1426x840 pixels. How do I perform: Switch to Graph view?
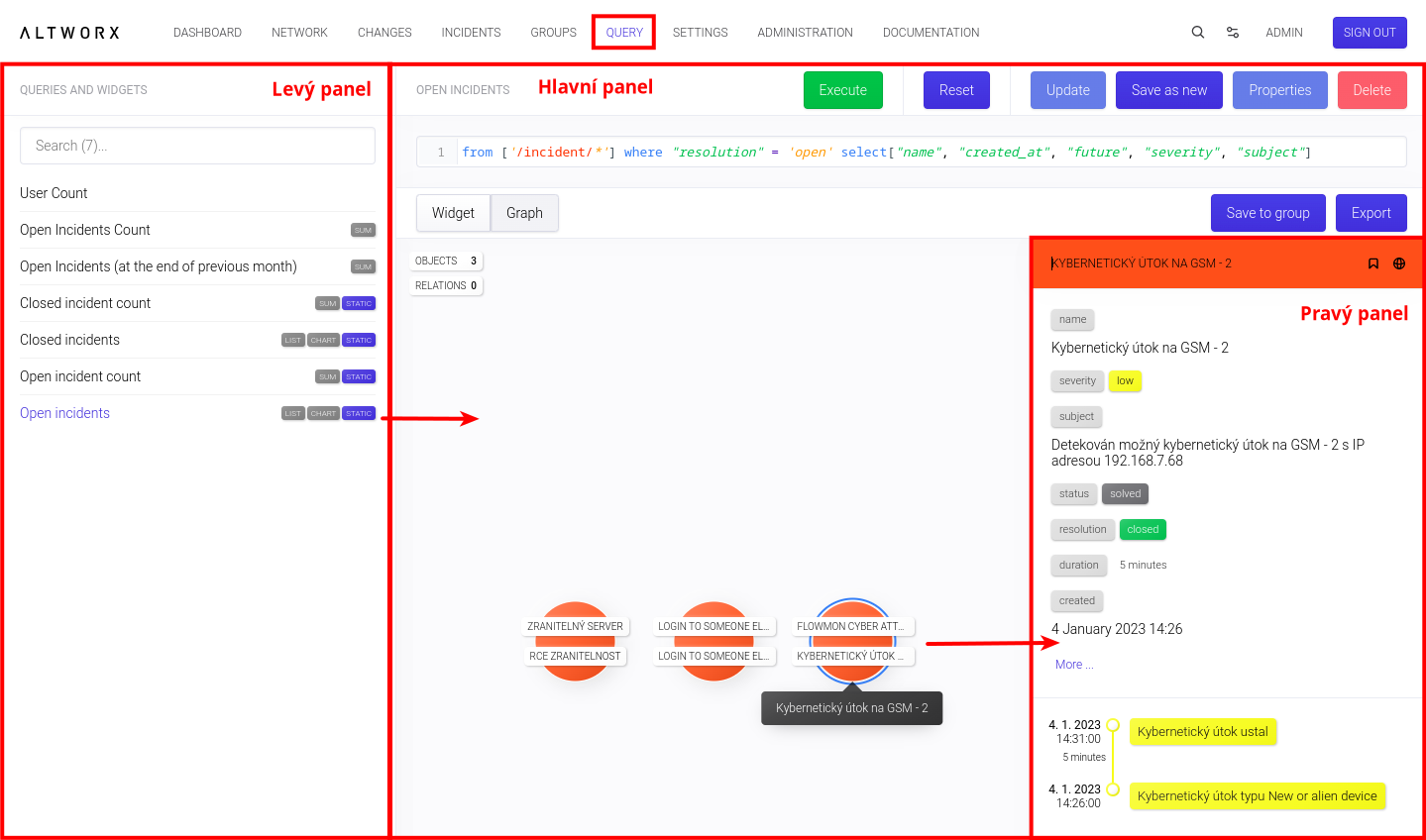click(x=524, y=213)
